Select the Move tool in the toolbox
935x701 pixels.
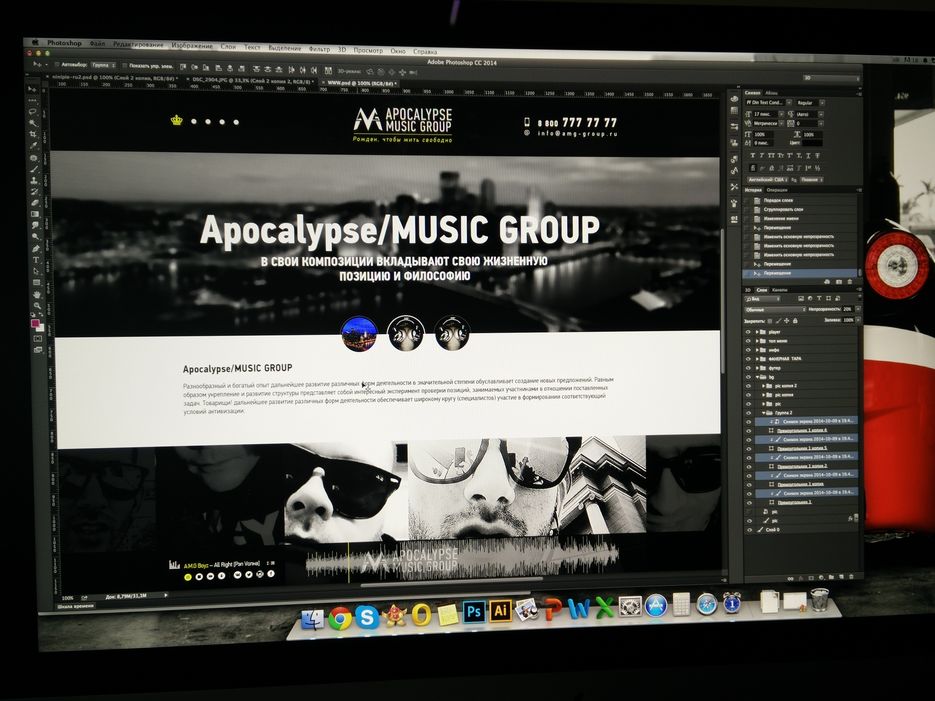[32, 89]
